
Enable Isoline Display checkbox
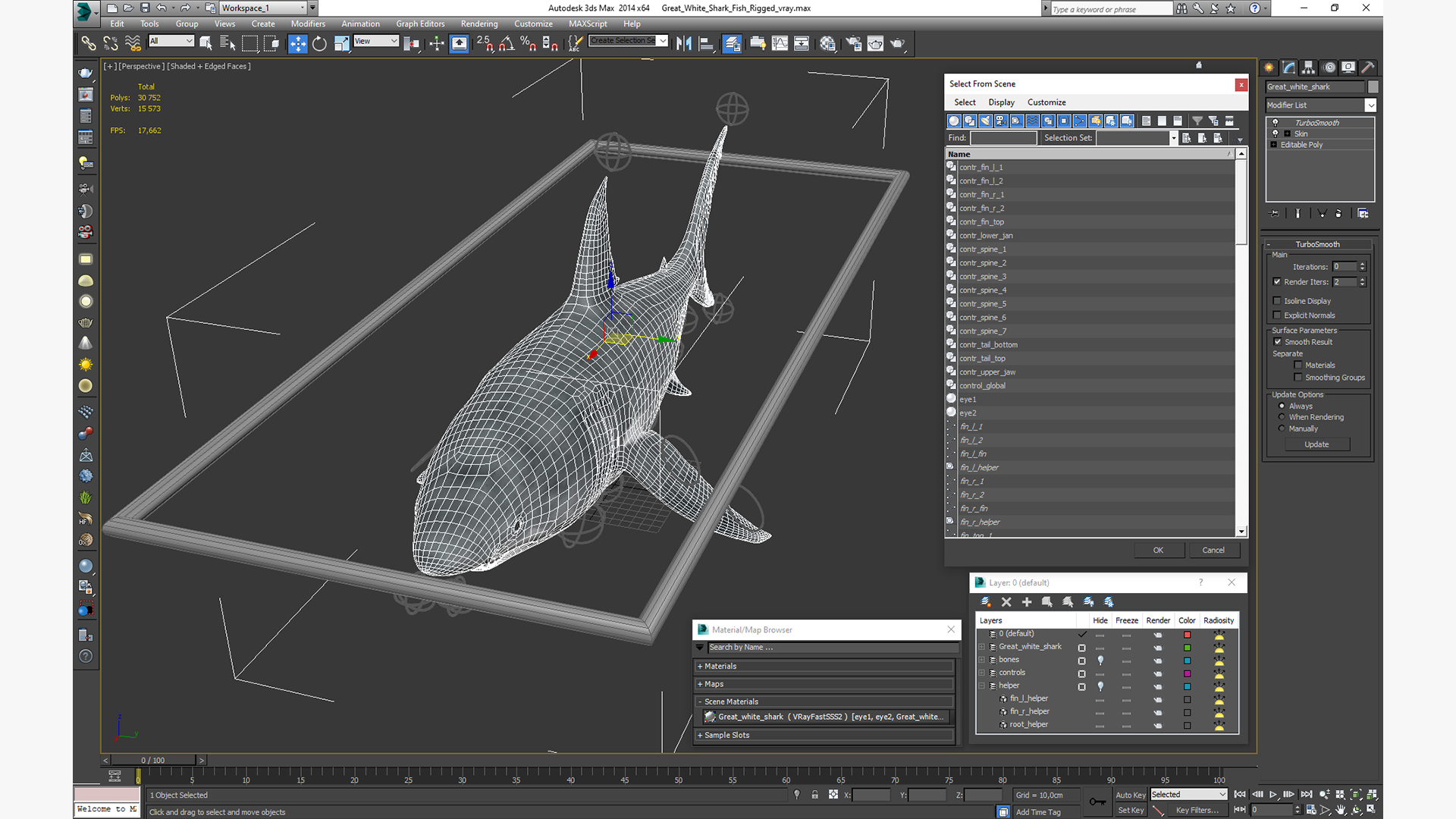point(1277,301)
